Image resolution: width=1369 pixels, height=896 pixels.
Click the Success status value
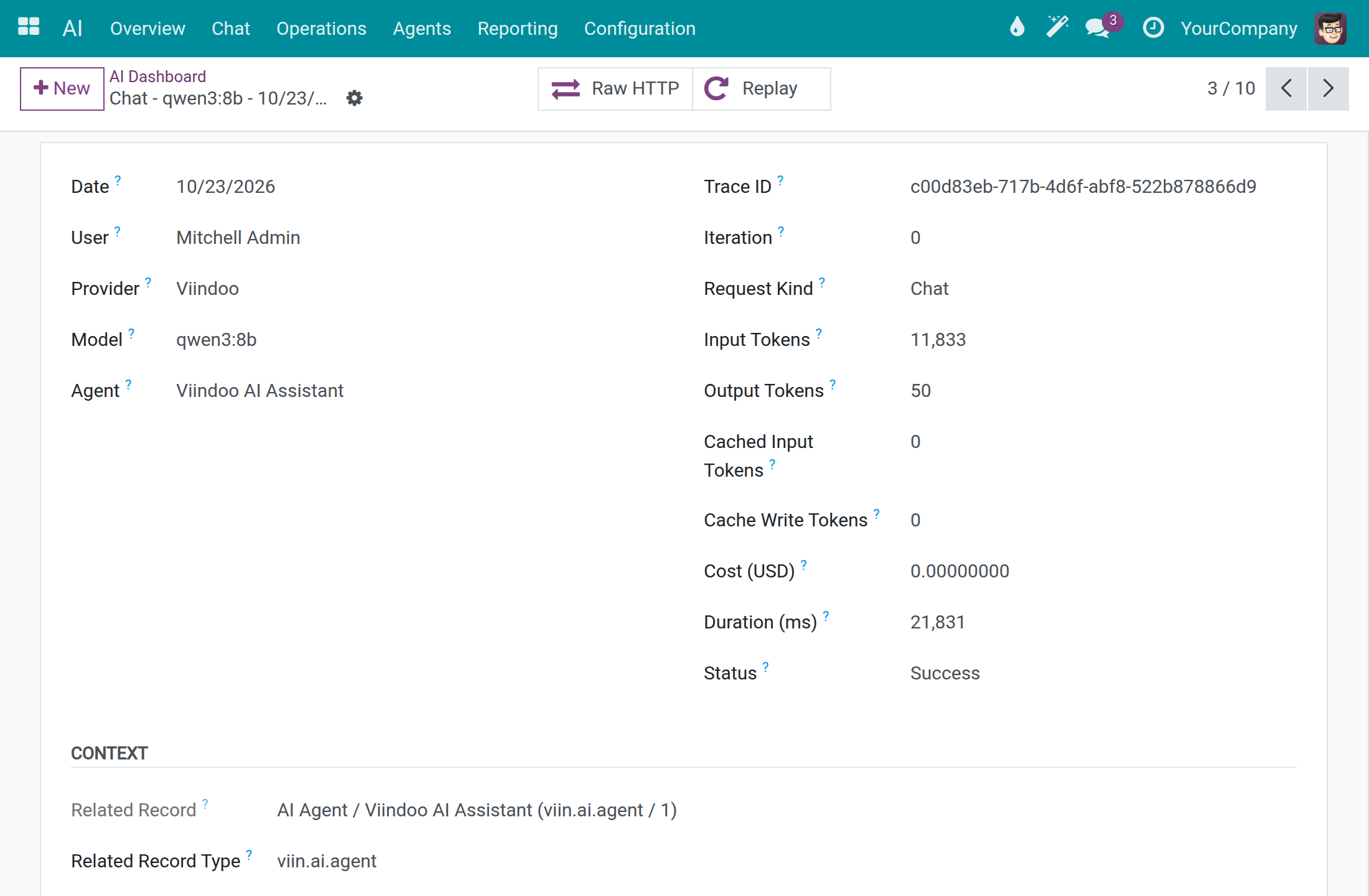tap(945, 673)
